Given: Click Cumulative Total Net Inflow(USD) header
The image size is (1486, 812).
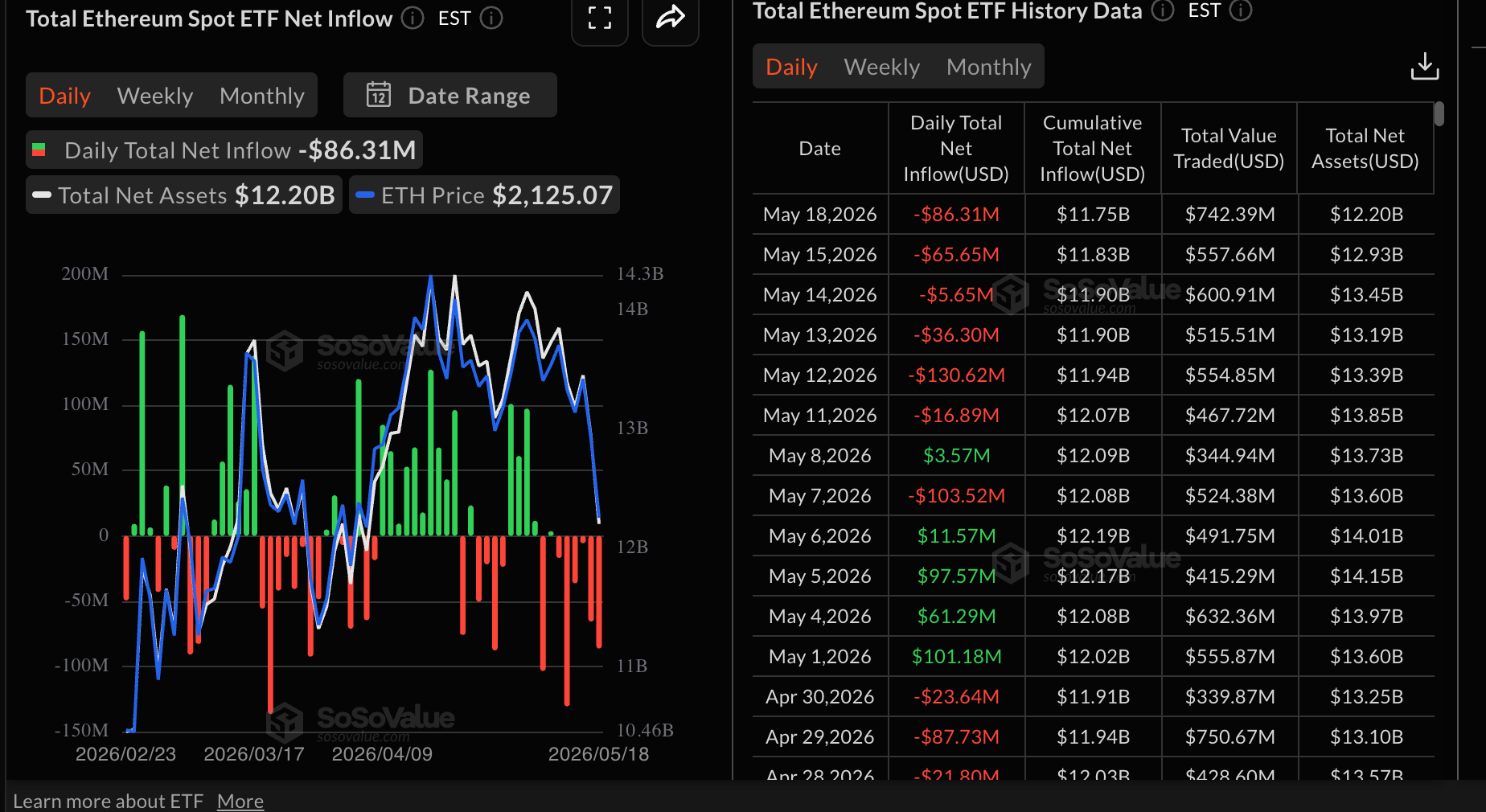Looking at the screenshot, I should coord(1093,148).
